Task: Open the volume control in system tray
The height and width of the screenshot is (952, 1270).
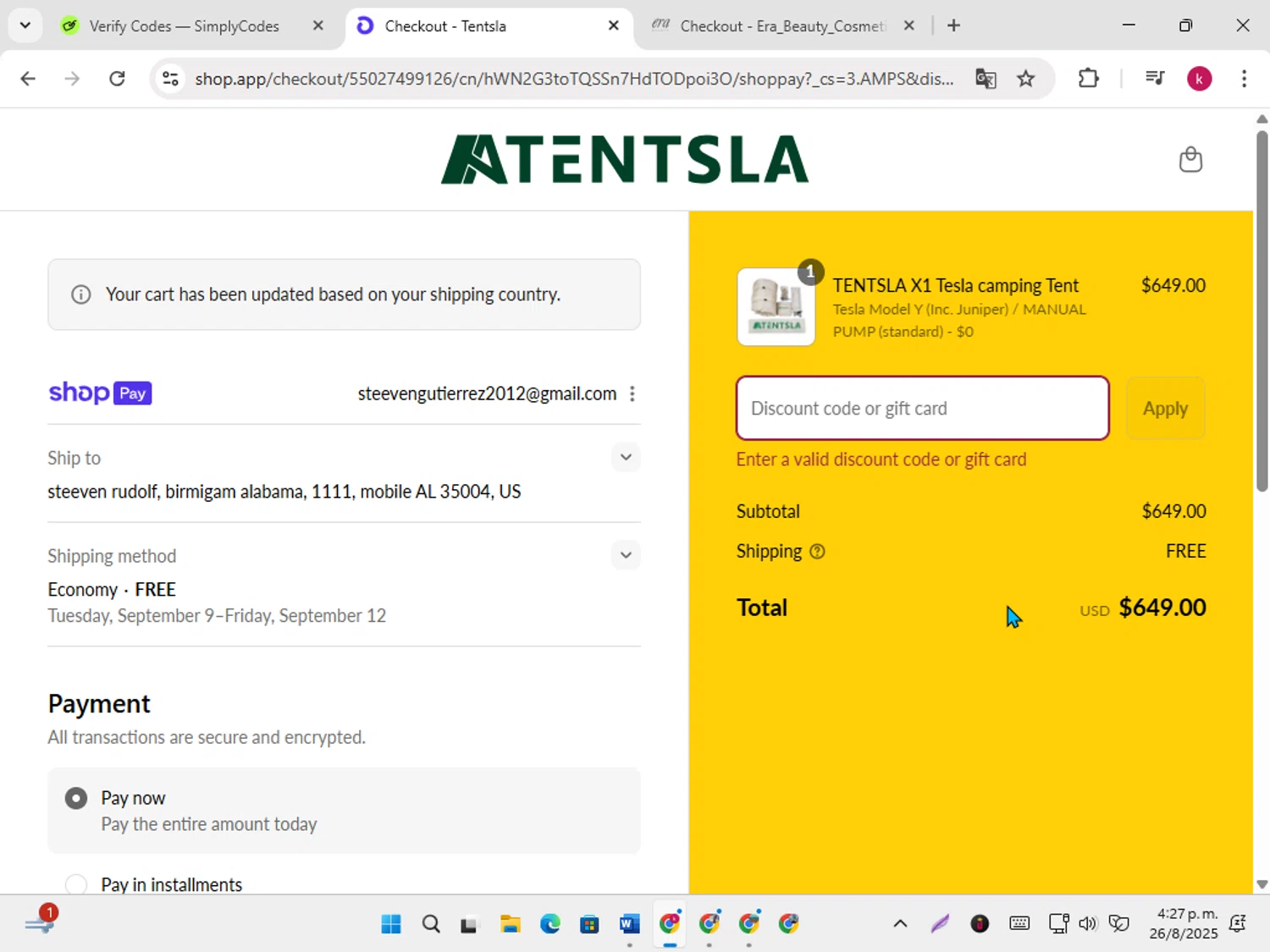Action: click(x=1088, y=923)
